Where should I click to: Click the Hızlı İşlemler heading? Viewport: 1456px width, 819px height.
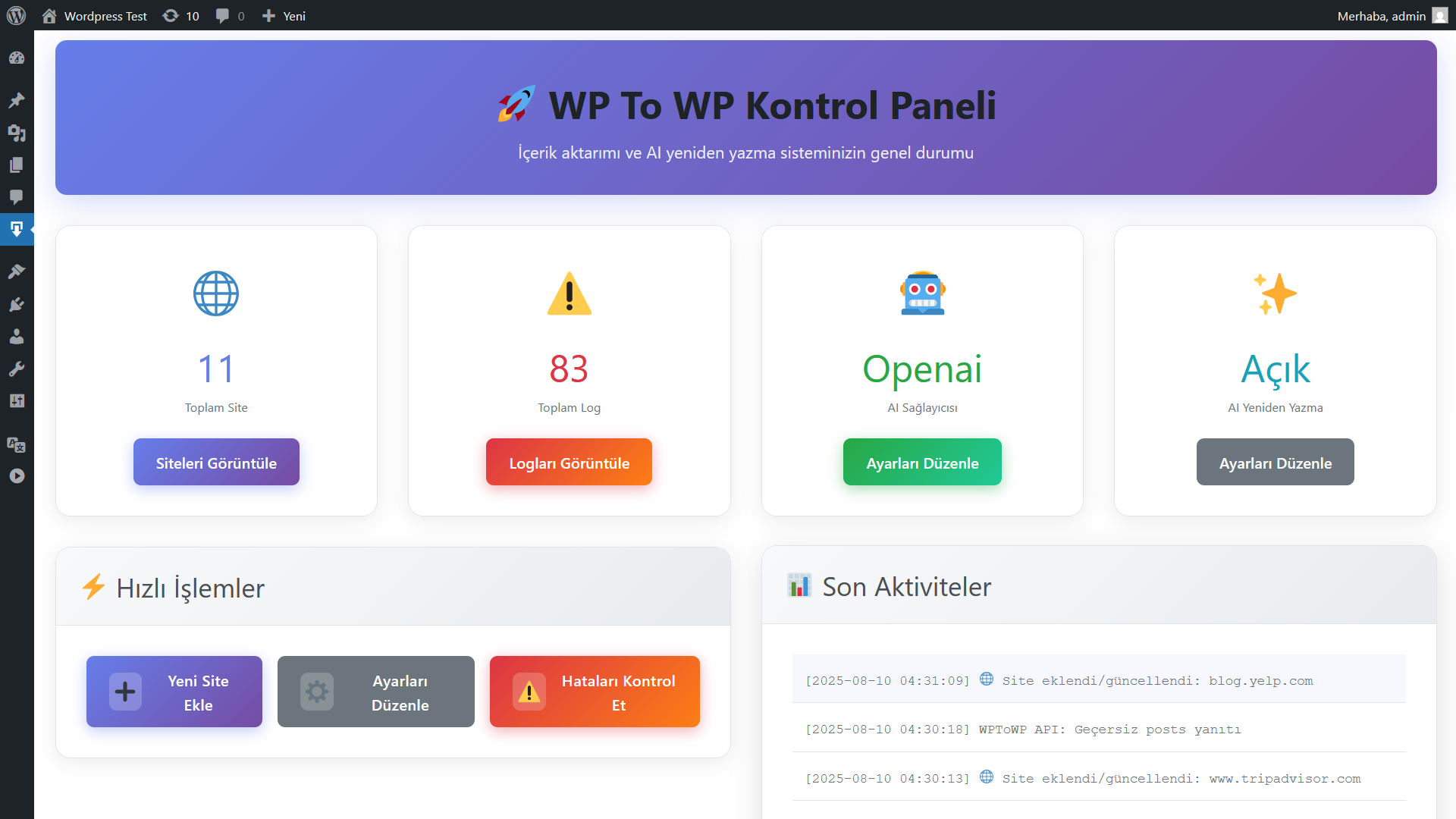coord(190,588)
